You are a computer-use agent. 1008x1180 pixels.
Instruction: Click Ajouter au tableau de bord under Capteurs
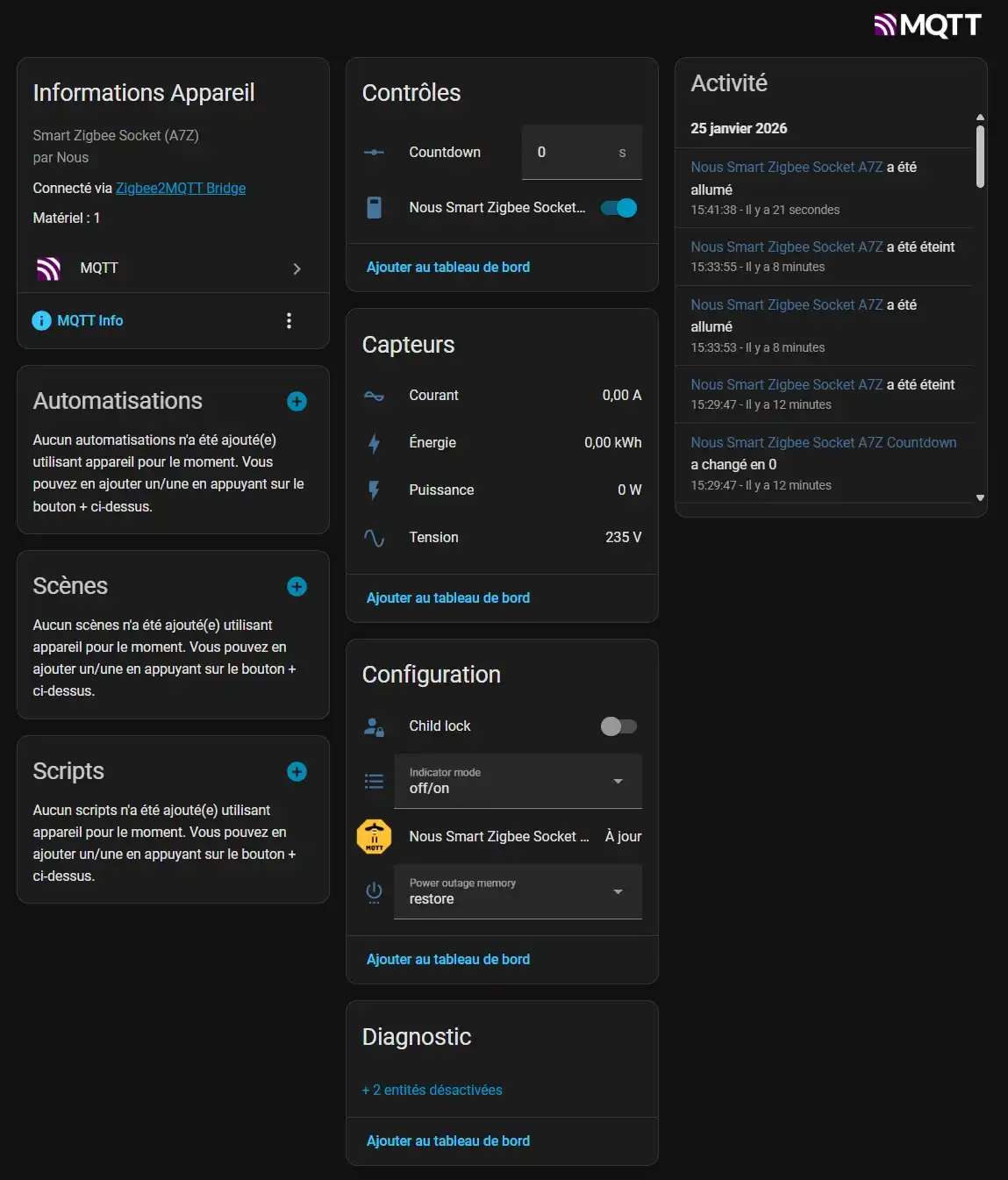tap(447, 598)
